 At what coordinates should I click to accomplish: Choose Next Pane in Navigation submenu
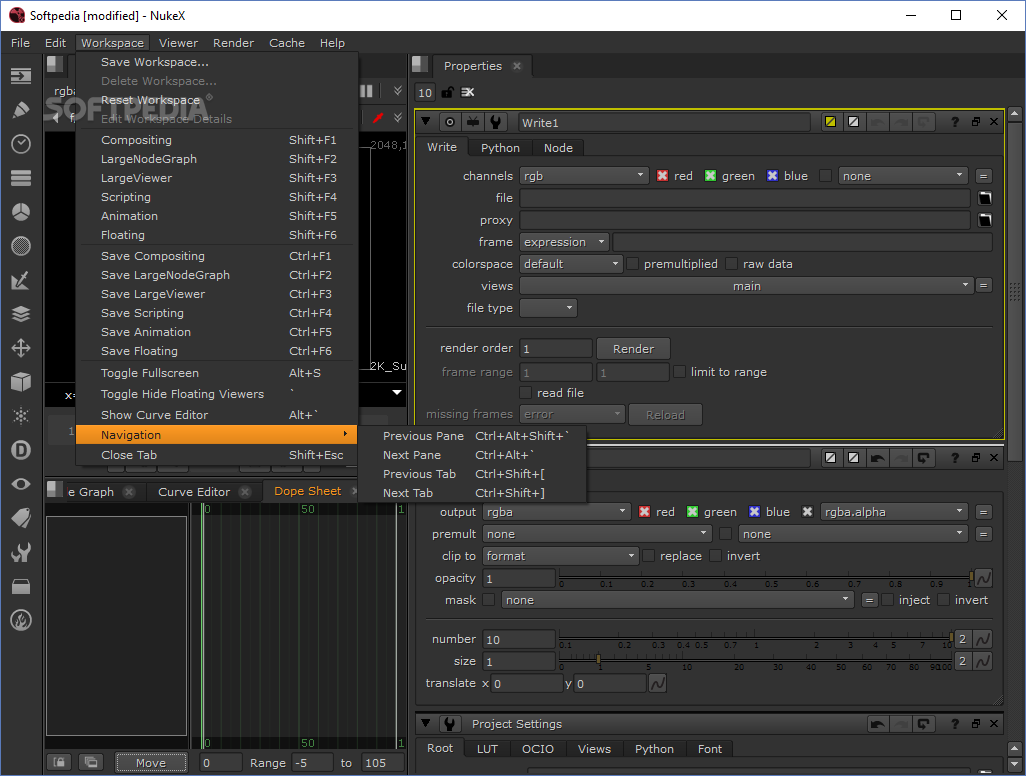(x=474, y=455)
